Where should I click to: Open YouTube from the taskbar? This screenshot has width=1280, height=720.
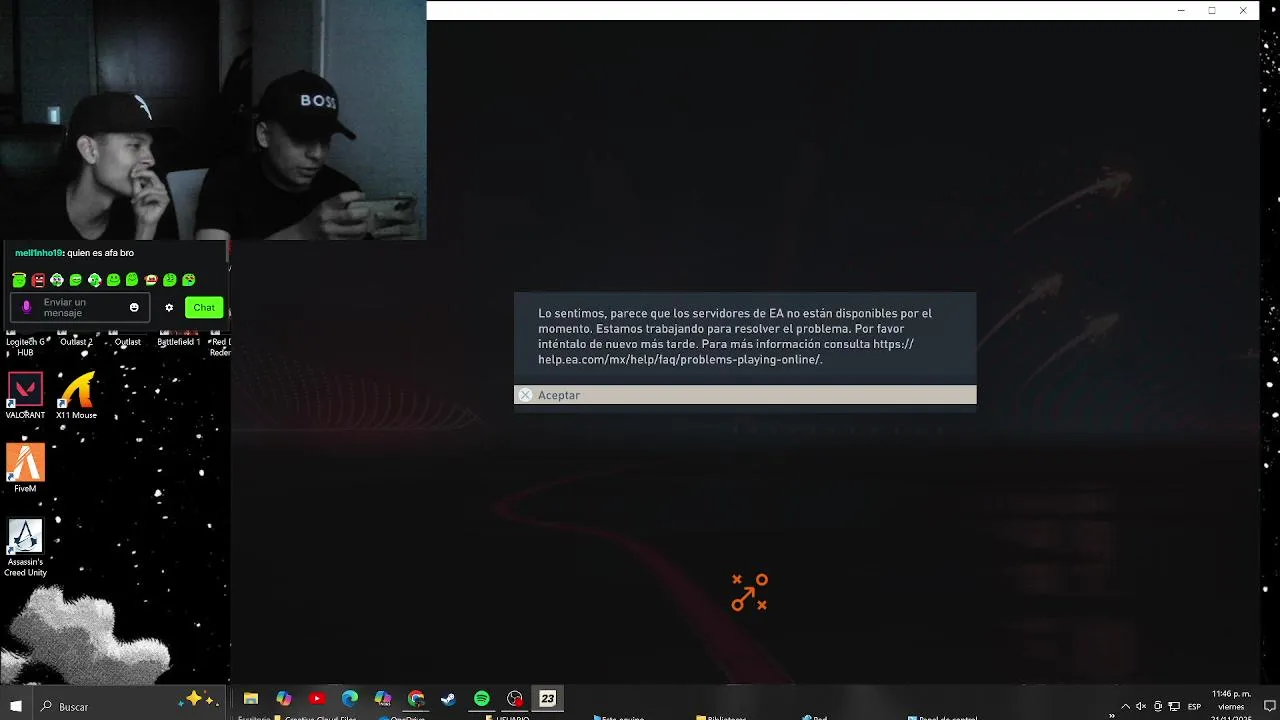[x=317, y=699]
